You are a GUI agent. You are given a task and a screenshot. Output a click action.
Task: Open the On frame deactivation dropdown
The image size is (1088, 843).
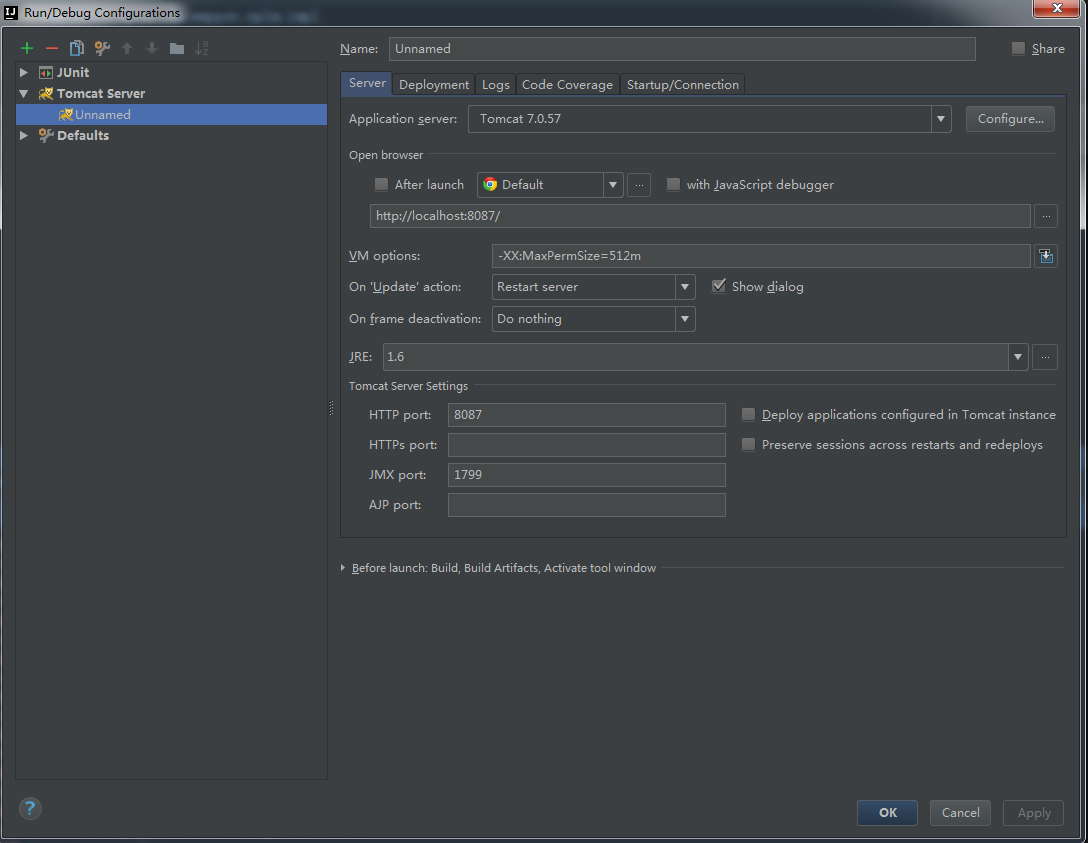tap(684, 319)
